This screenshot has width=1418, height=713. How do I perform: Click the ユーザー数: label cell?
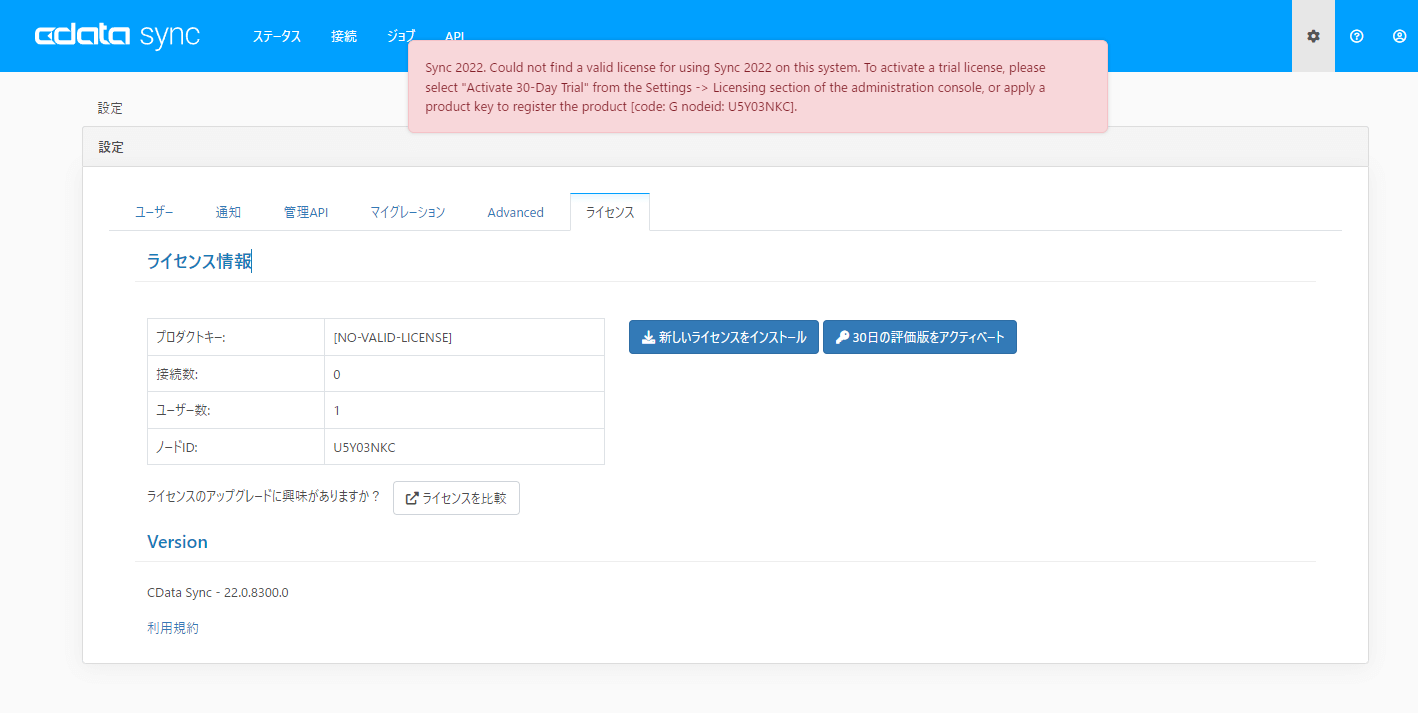[236, 410]
